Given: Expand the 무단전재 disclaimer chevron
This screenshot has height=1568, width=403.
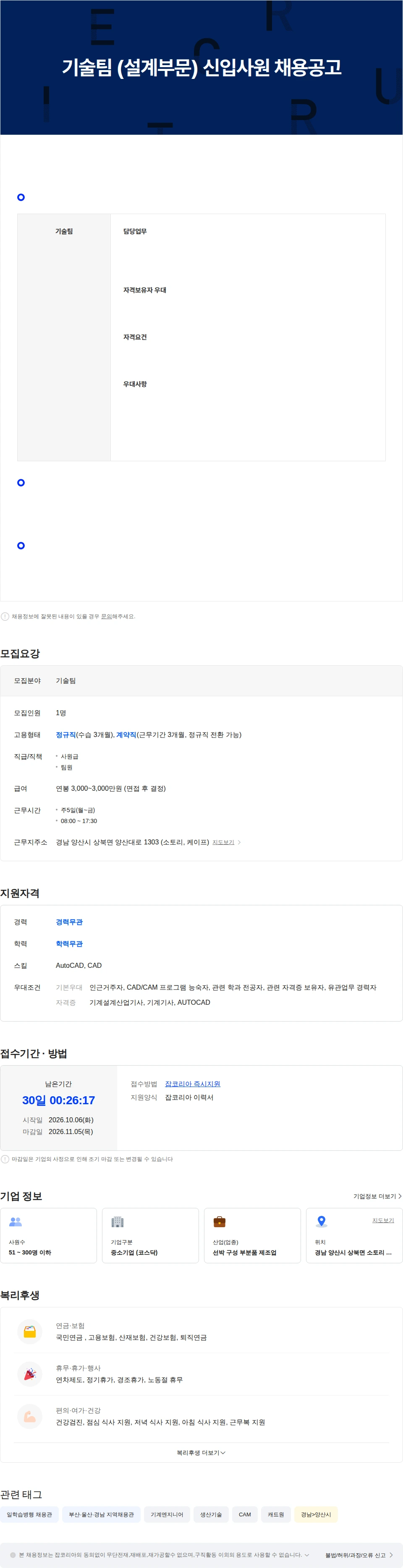Looking at the screenshot, I should (x=307, y=1555).
